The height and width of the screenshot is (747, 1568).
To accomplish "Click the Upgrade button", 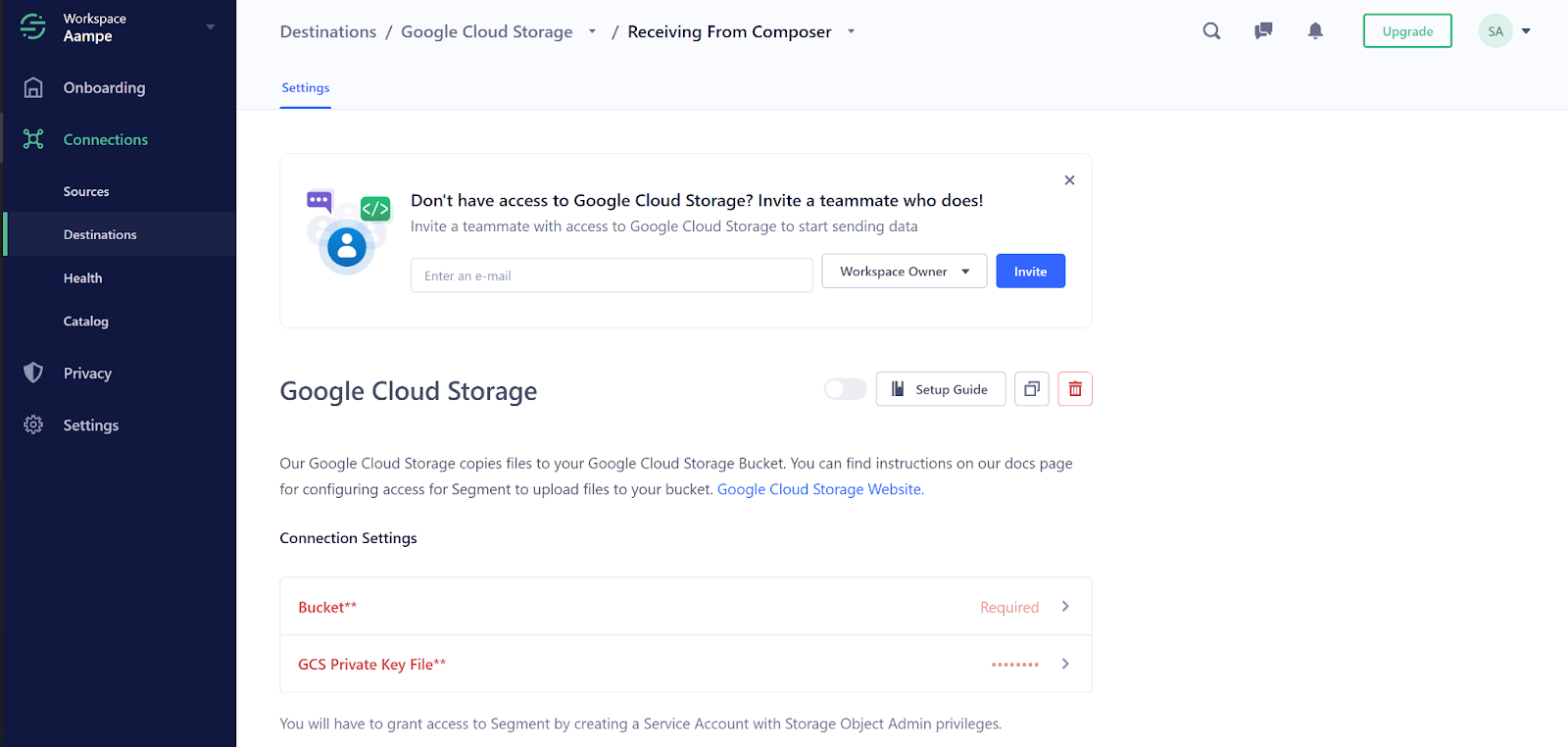I will (1407, 31).
